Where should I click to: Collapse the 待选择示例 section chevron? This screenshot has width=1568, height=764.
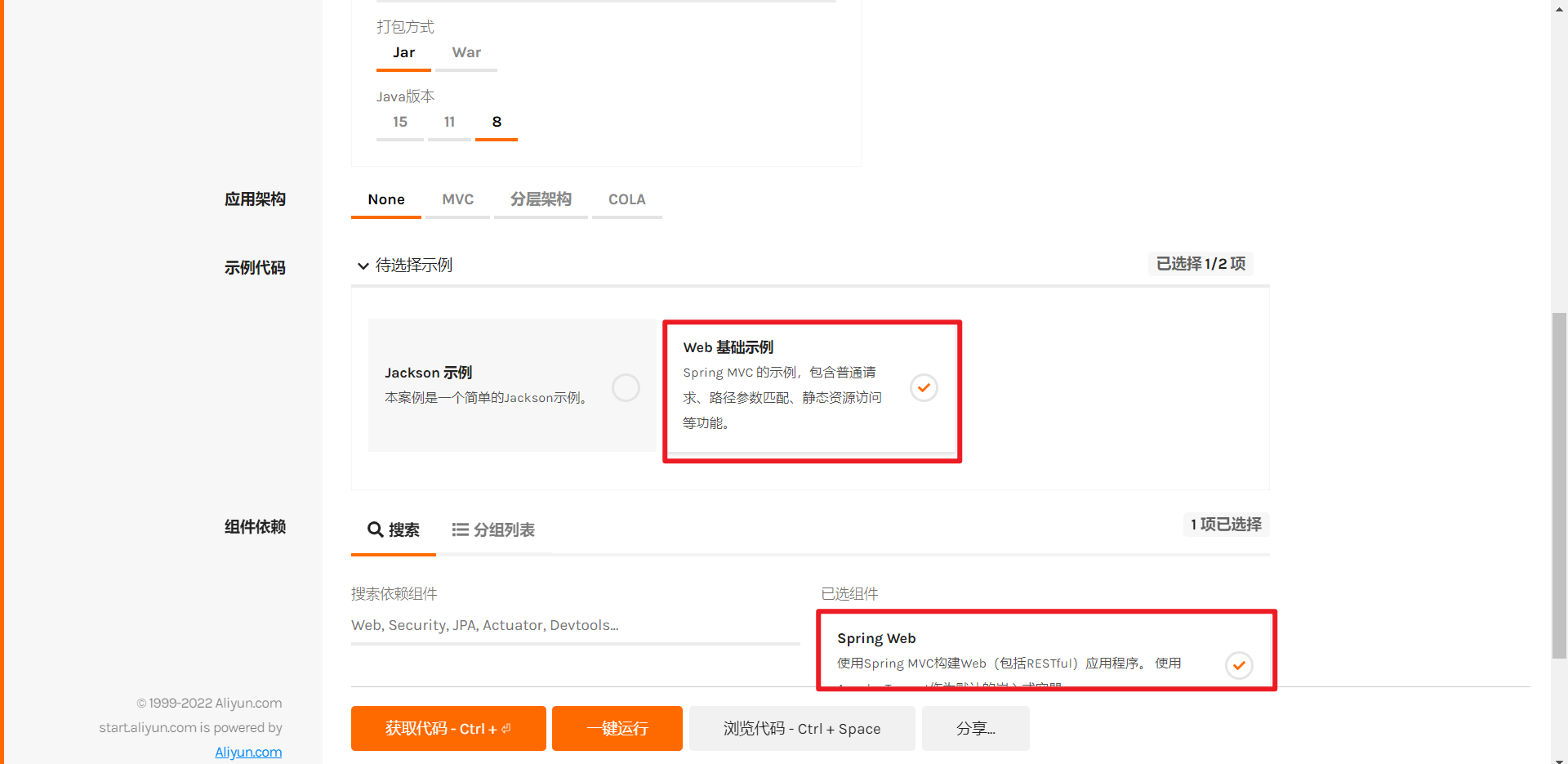tap(363, 266)
